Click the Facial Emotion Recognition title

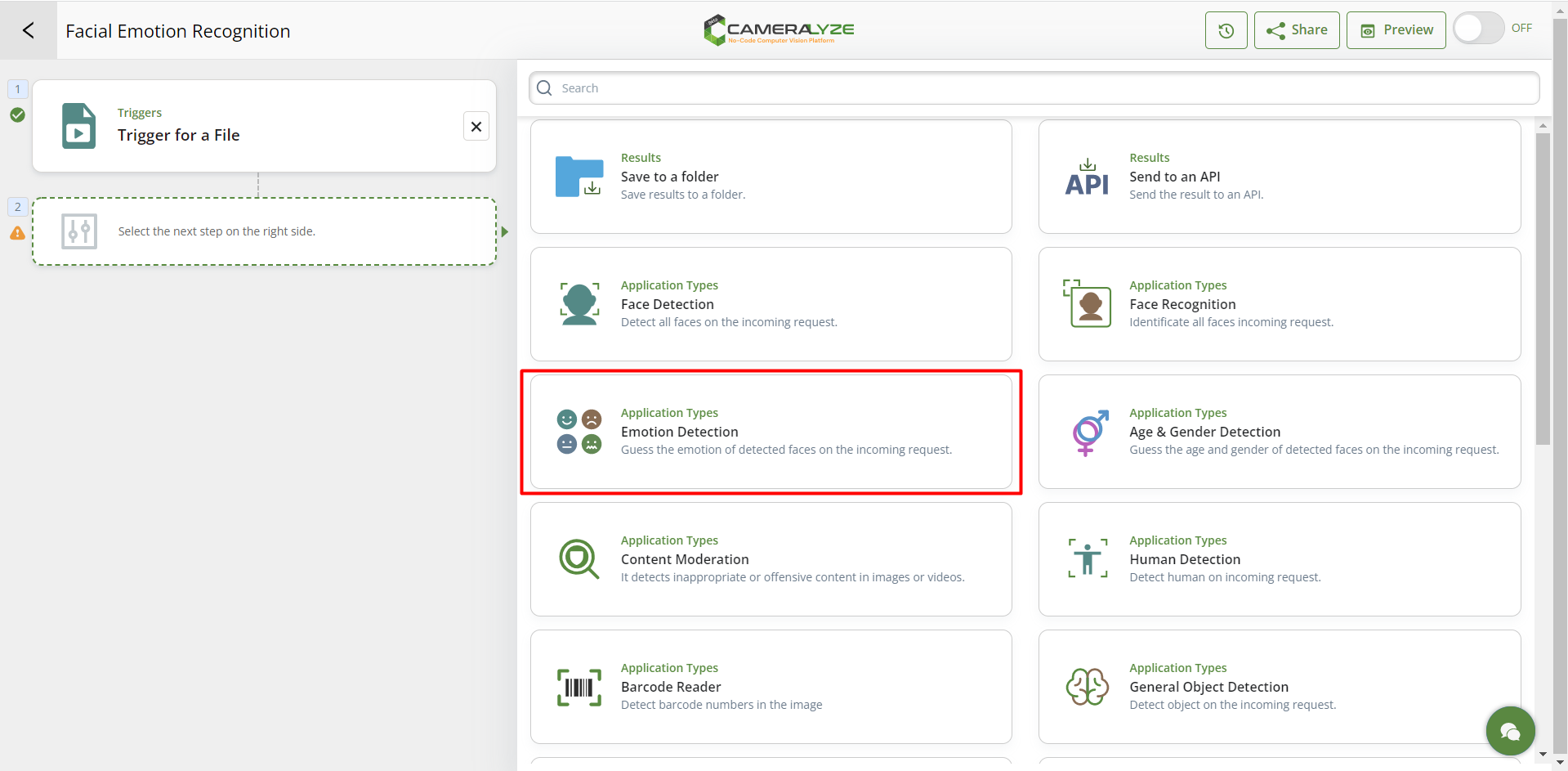[178, 31]
